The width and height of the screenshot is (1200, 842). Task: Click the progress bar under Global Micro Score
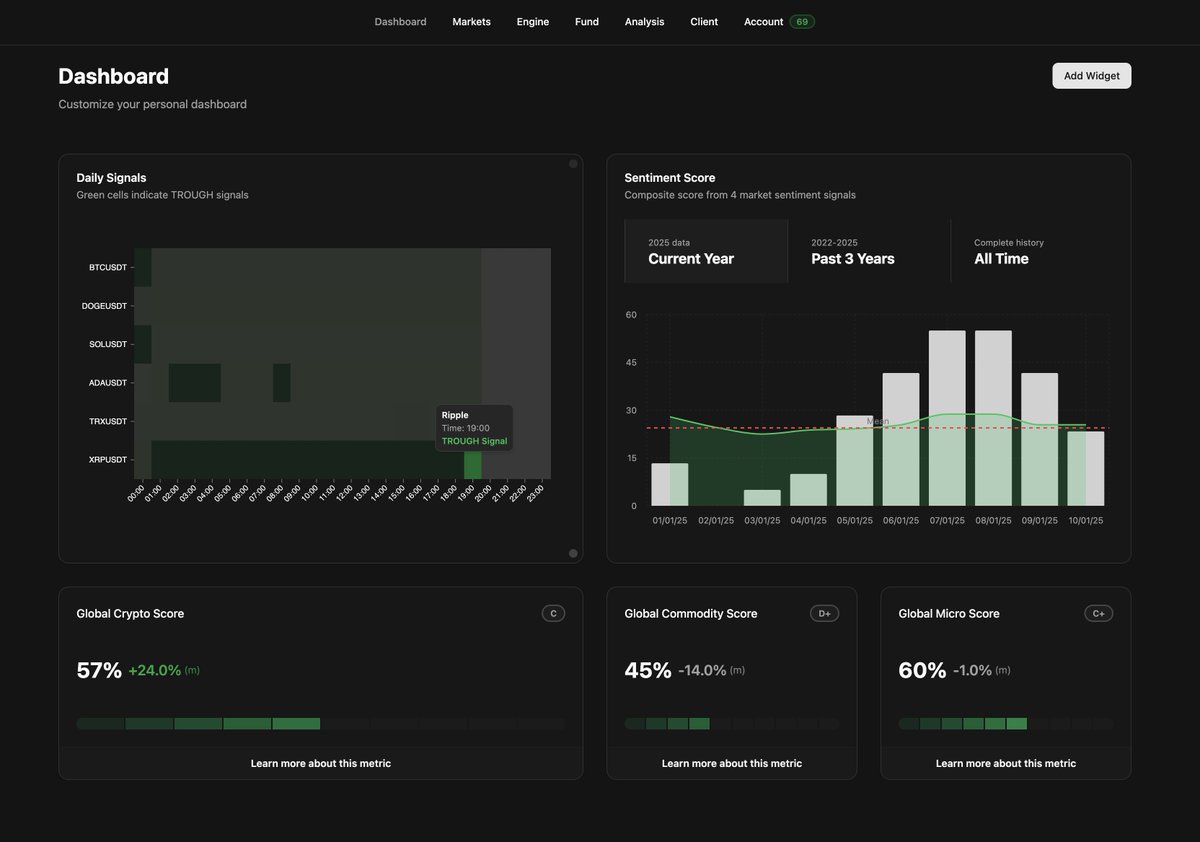pos(1005,722)
